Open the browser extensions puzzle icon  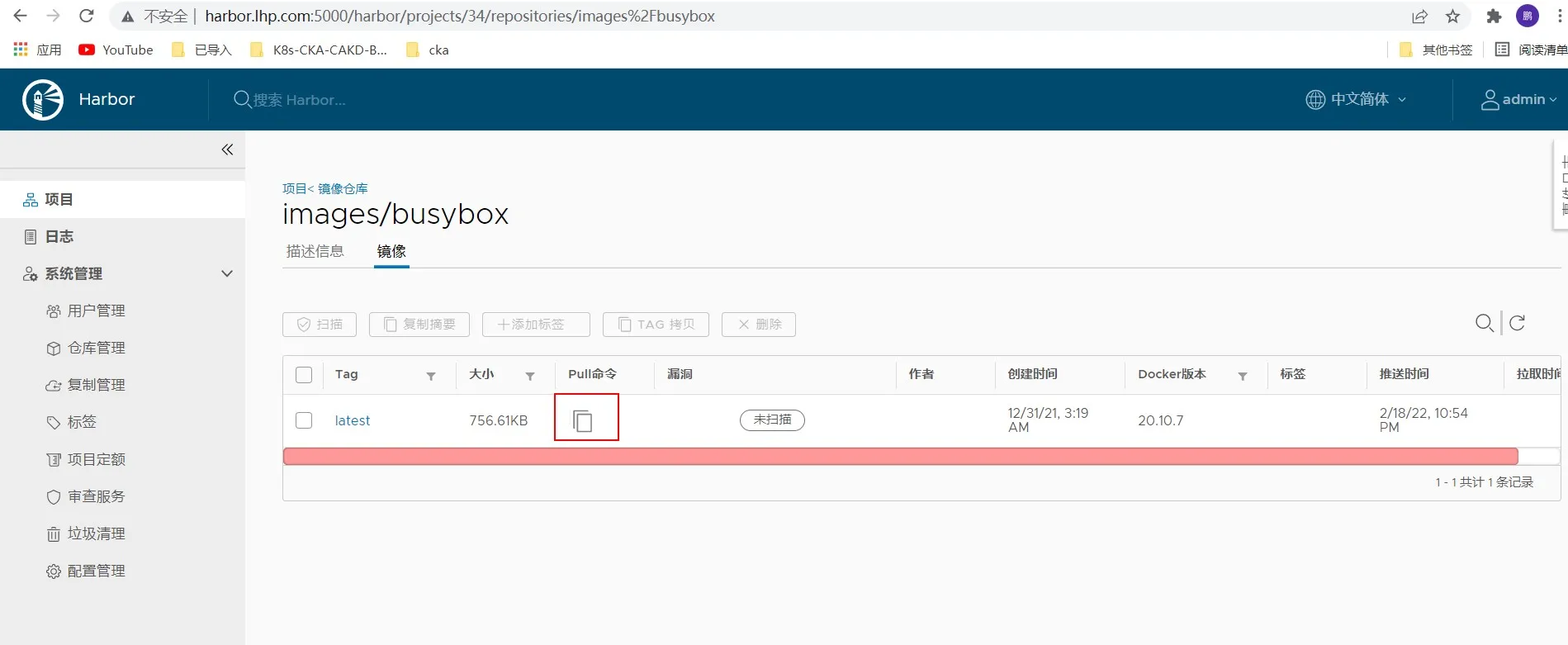[1494, 16]
